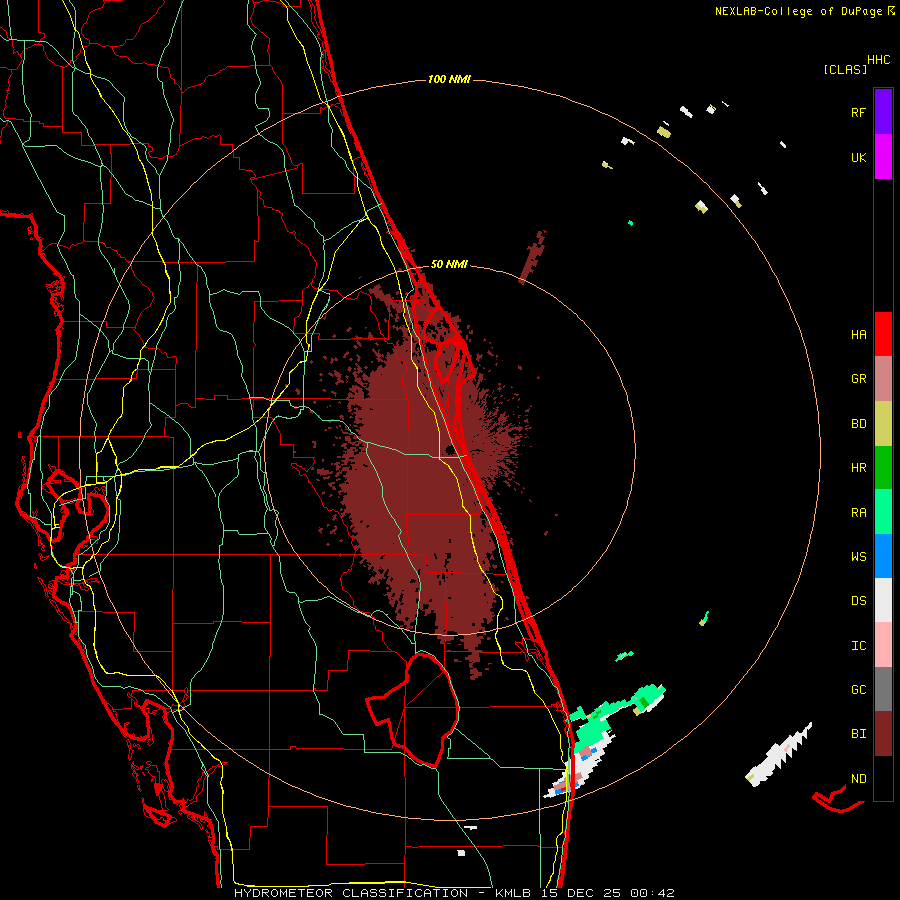Click the RF purple legend swatch
This screenshot has width=900, height=900.
pyautogui.click(x=883, y=112)
